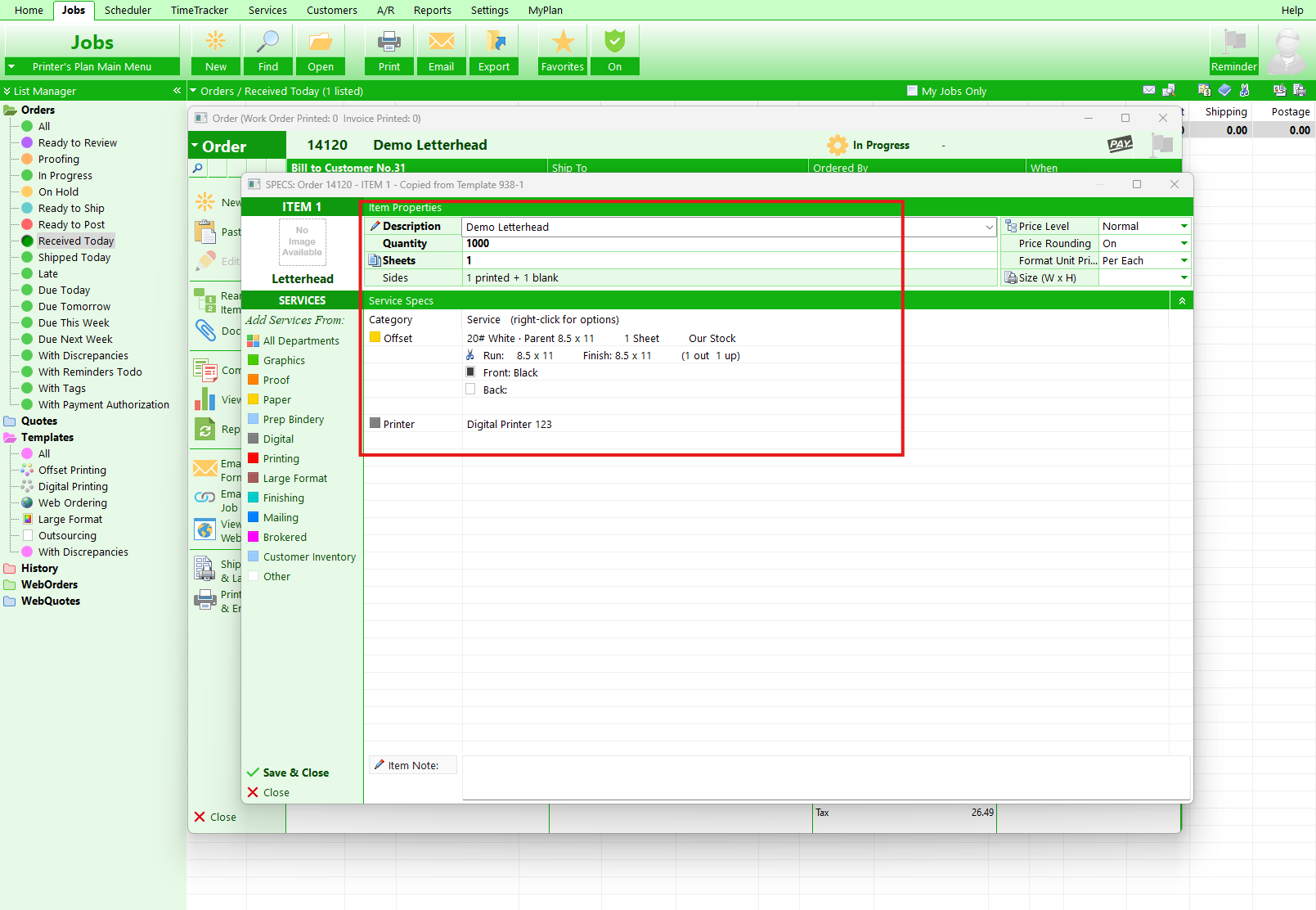Click the New job sunburst icon

[x=216, y=41]
